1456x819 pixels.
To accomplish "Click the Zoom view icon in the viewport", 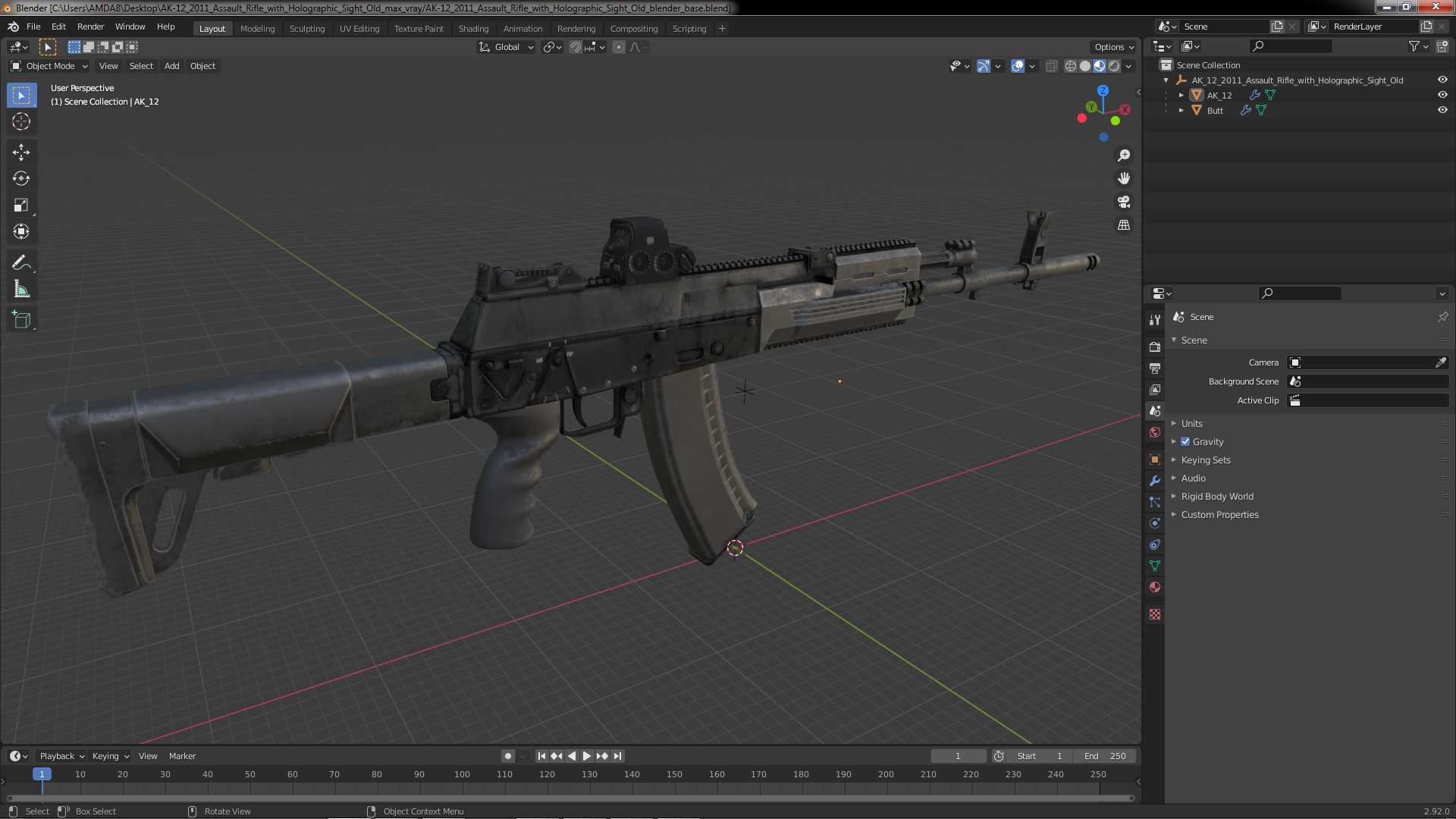I will point(1124,155).
